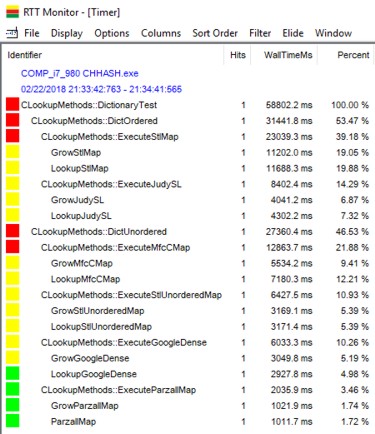
Task: Select the LookupMfcCMap row
Action: (x=188, y=279)
